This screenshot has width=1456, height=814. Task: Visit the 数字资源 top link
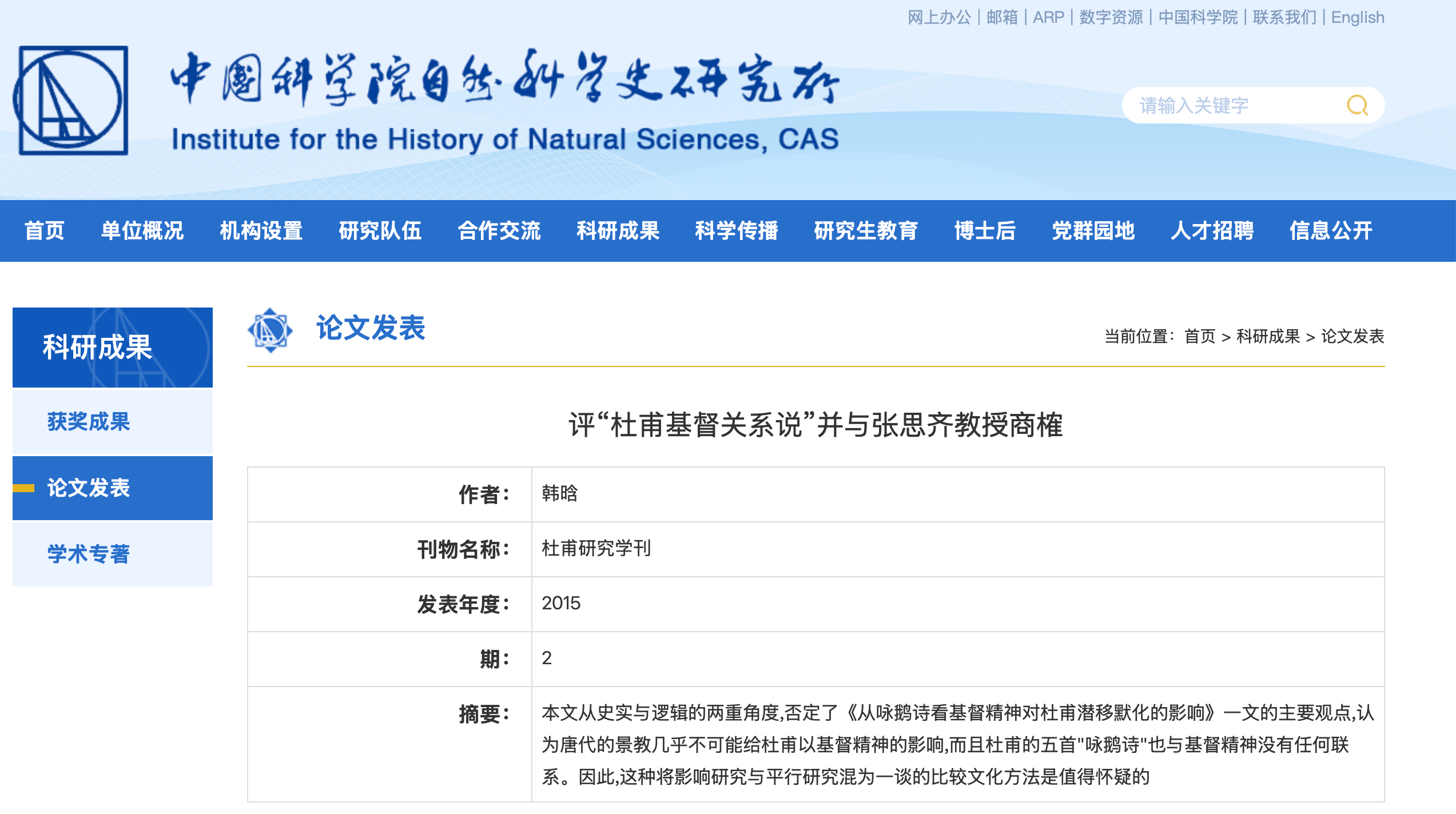tap(1111, 17)
